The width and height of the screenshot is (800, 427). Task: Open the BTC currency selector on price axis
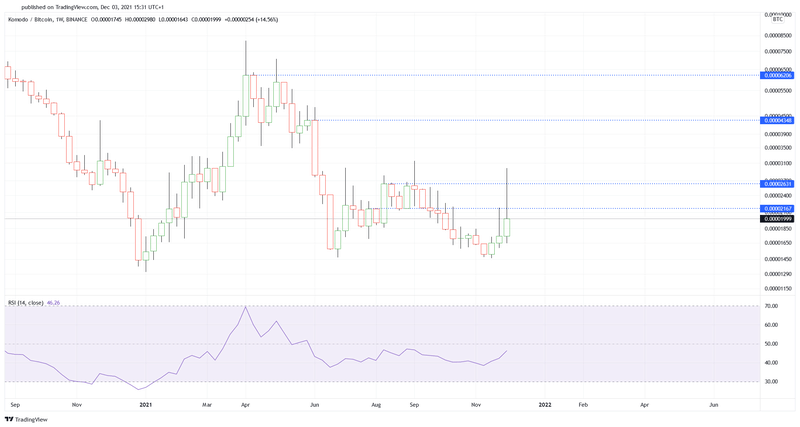pos(777,19)
